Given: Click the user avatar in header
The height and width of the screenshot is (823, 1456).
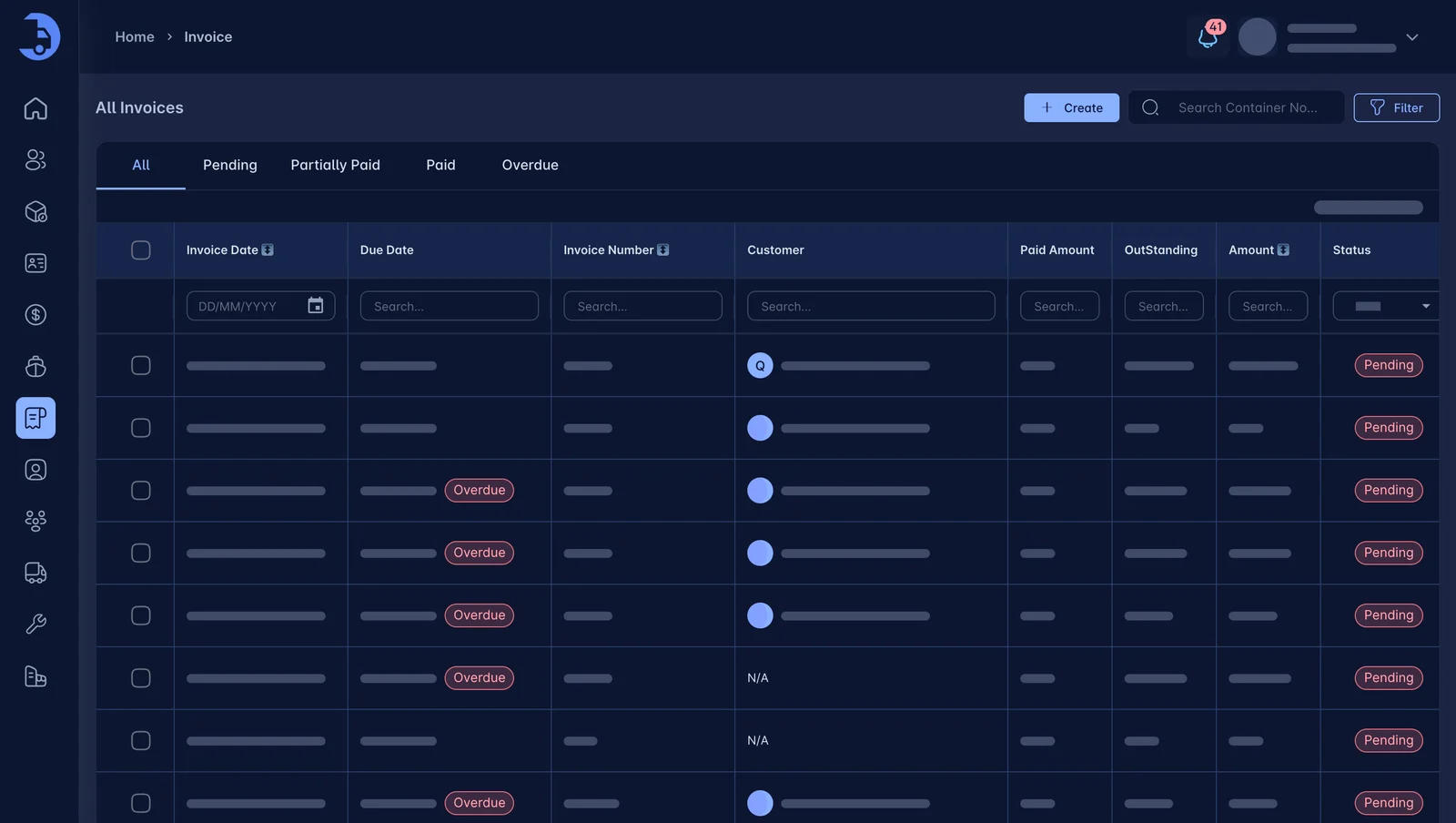Looking at the screenshot, I should (x=1258, y=37).
